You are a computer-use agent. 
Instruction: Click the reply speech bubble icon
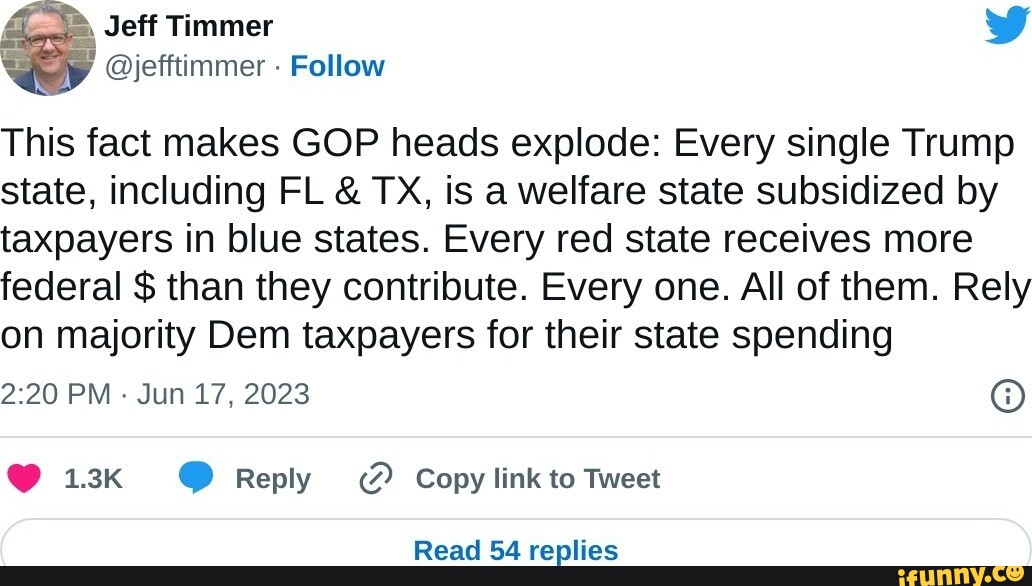pos(196,479)
